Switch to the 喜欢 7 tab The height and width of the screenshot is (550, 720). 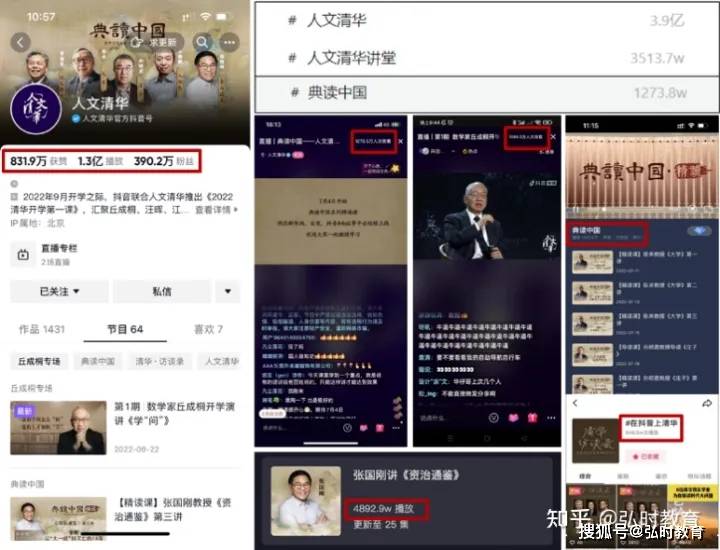click(208, 329)
